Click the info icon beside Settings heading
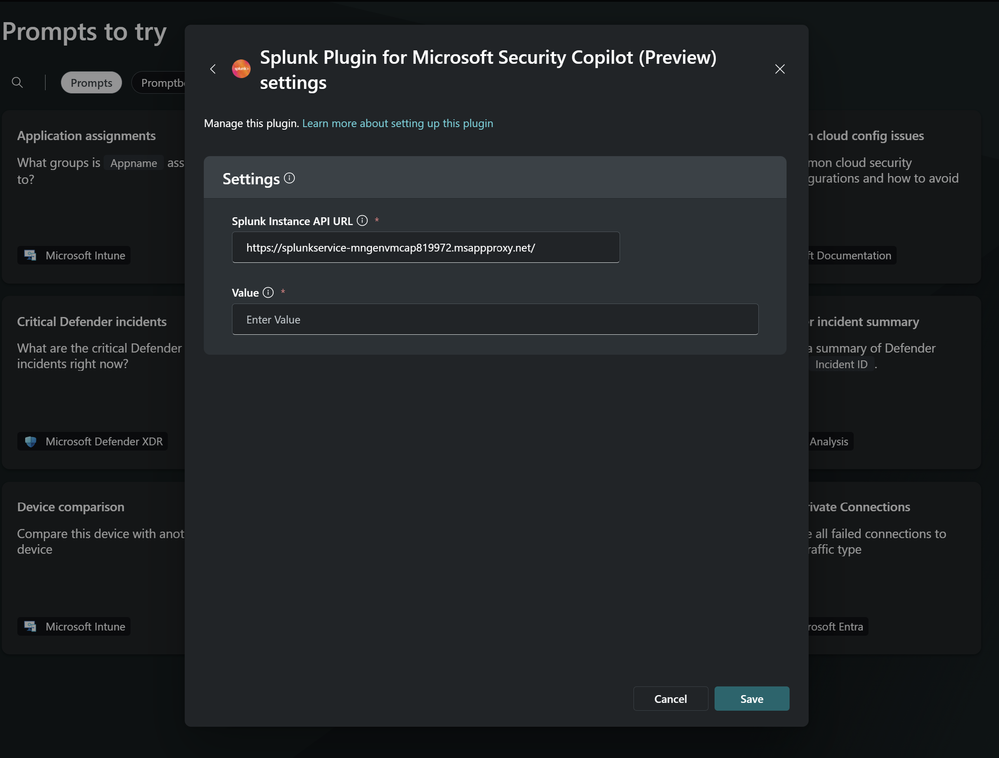 [289, 178]
